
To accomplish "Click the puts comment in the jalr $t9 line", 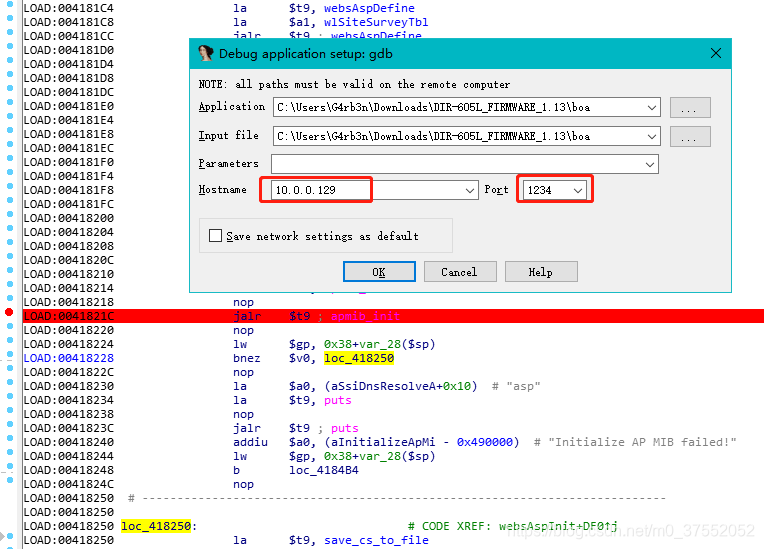I will pyautogui.click(x=344, y=428).
